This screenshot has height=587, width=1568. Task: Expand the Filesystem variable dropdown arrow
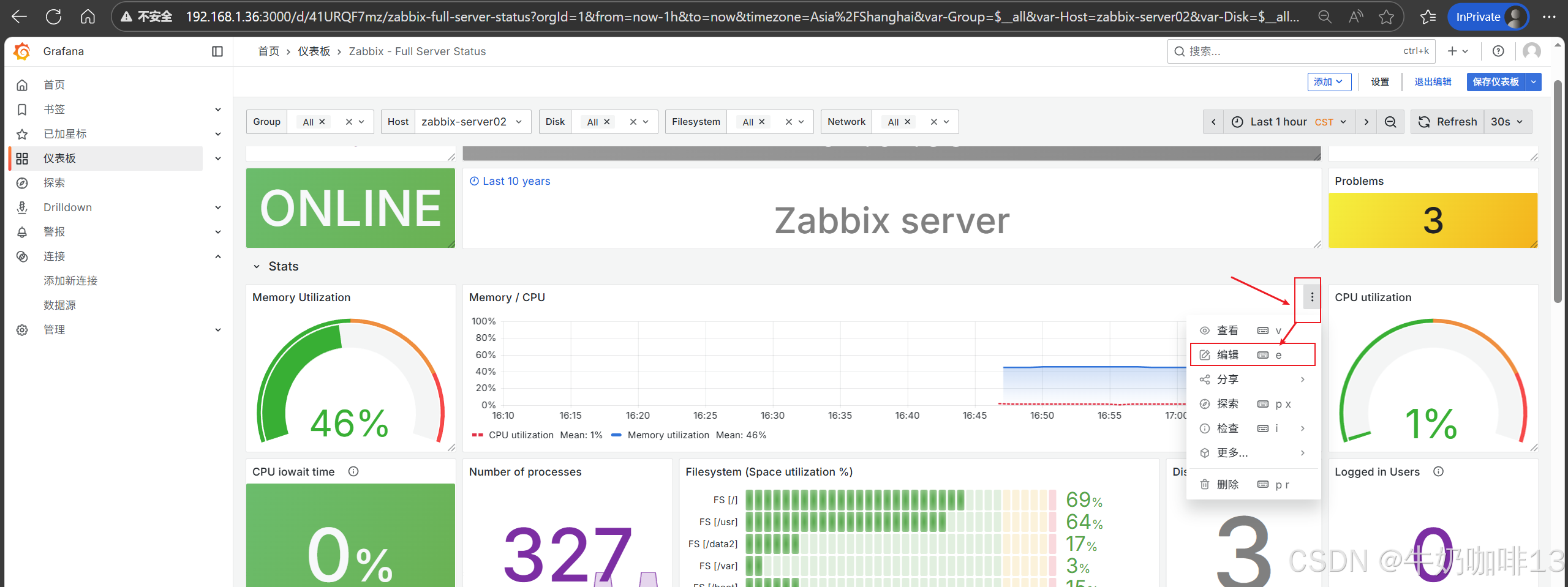[801, 122]
